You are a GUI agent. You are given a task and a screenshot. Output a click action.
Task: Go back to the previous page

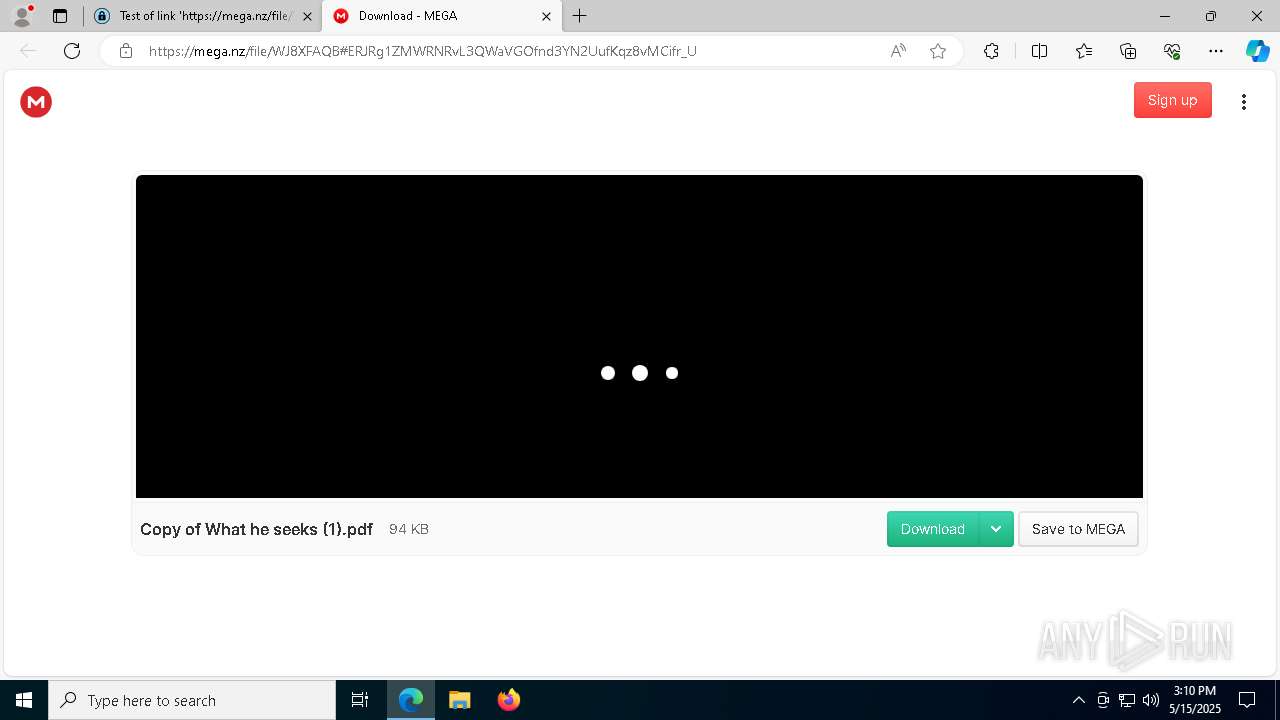click(x=28, y=51)
